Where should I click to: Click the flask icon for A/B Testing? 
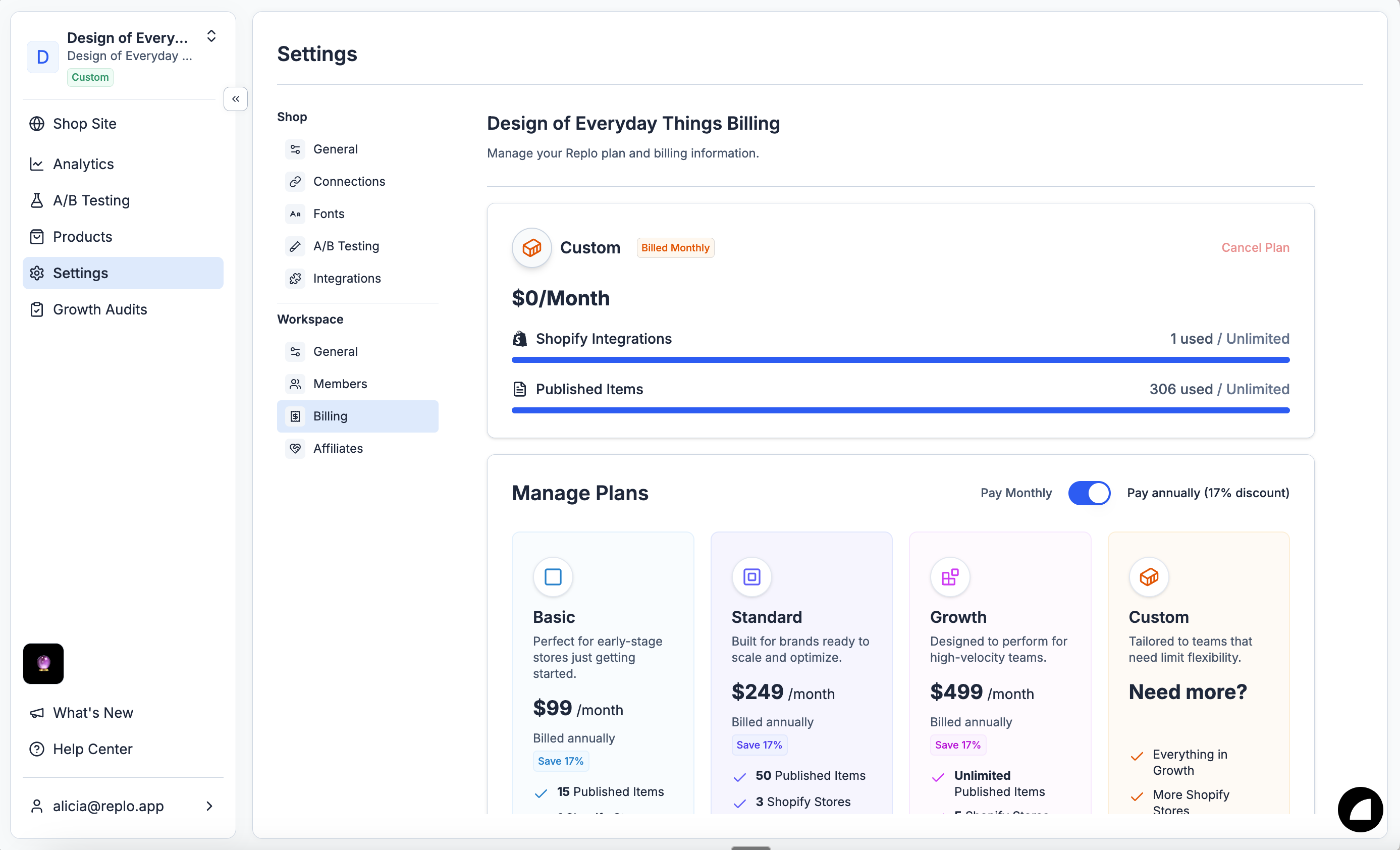[x=37, y=200]
